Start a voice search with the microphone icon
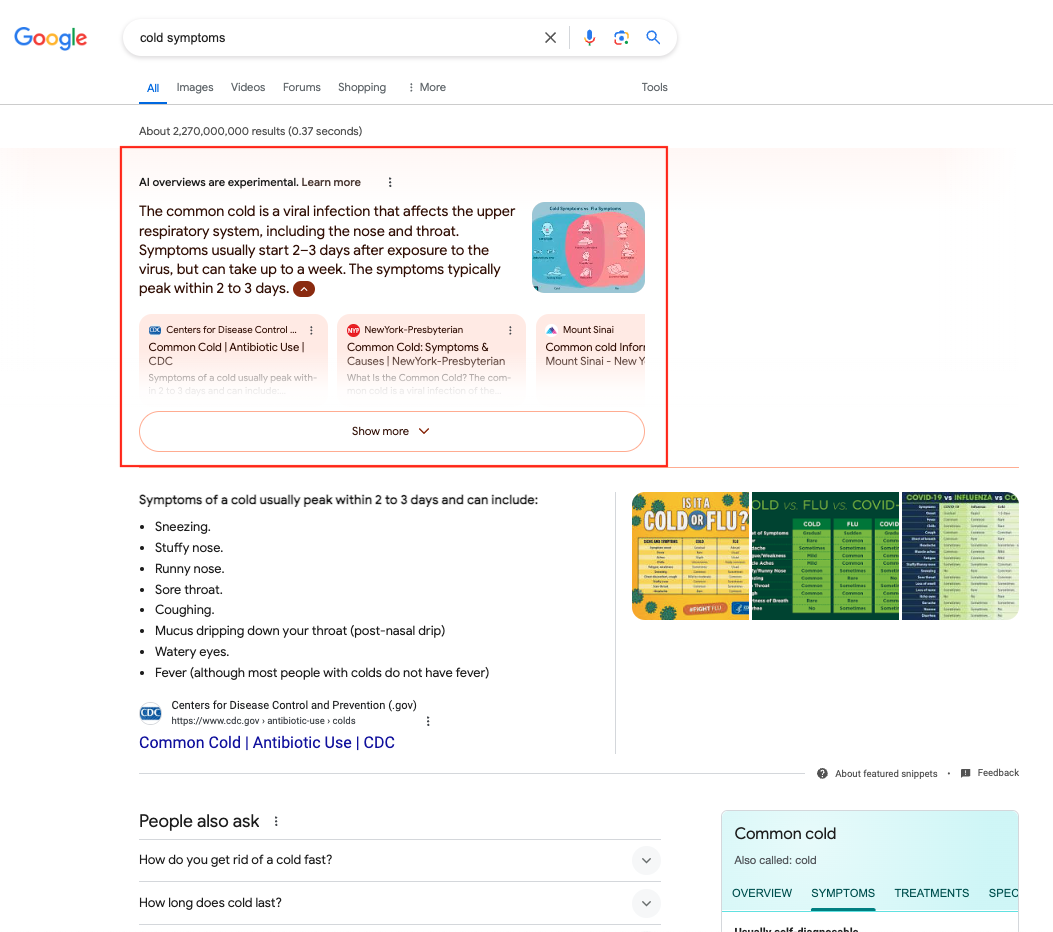 click(x=589, y=37)
